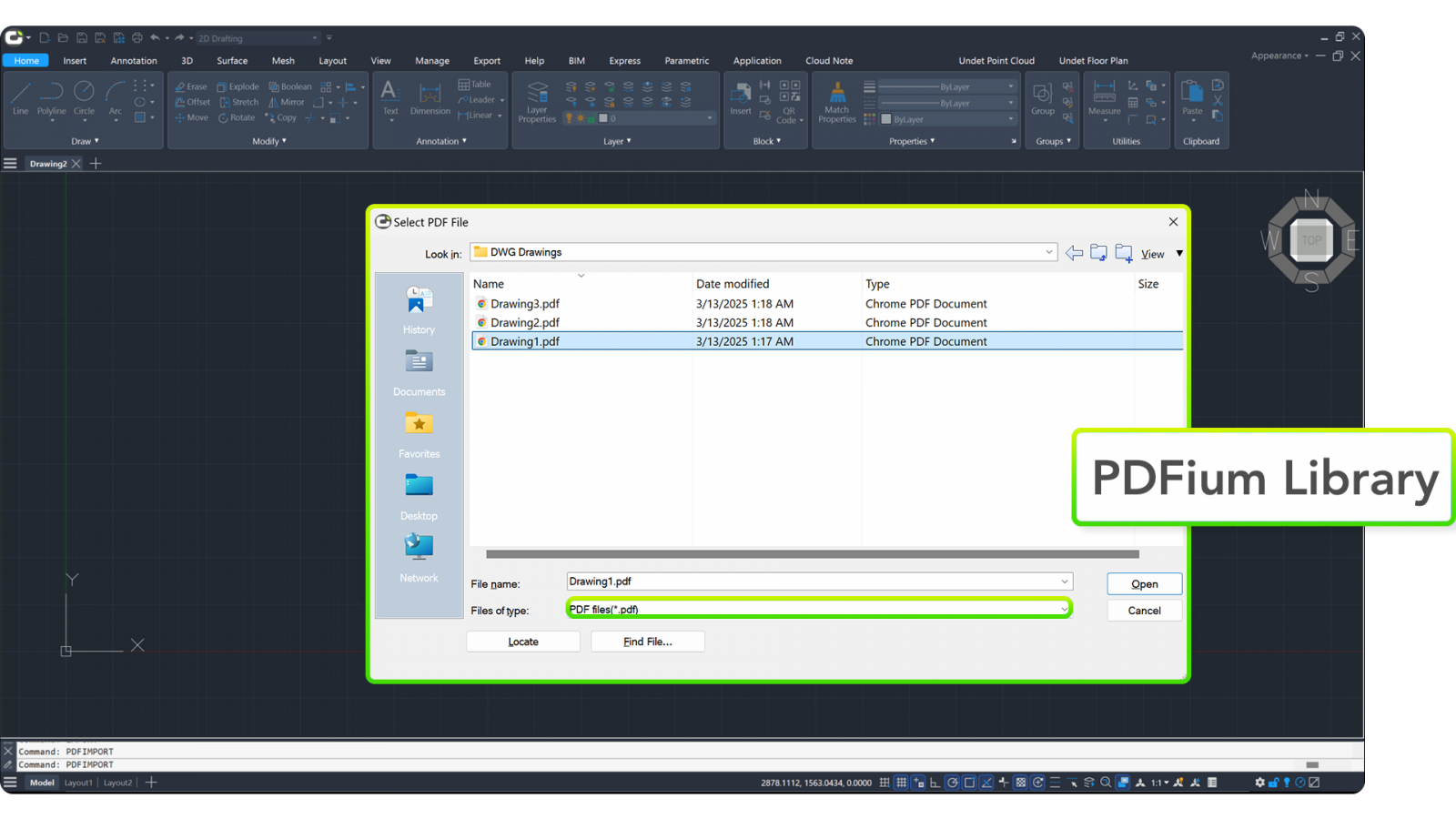Screen dimensions: 1456x819
Task: Click the Mirror tool
Action: [x=287, y=102]
